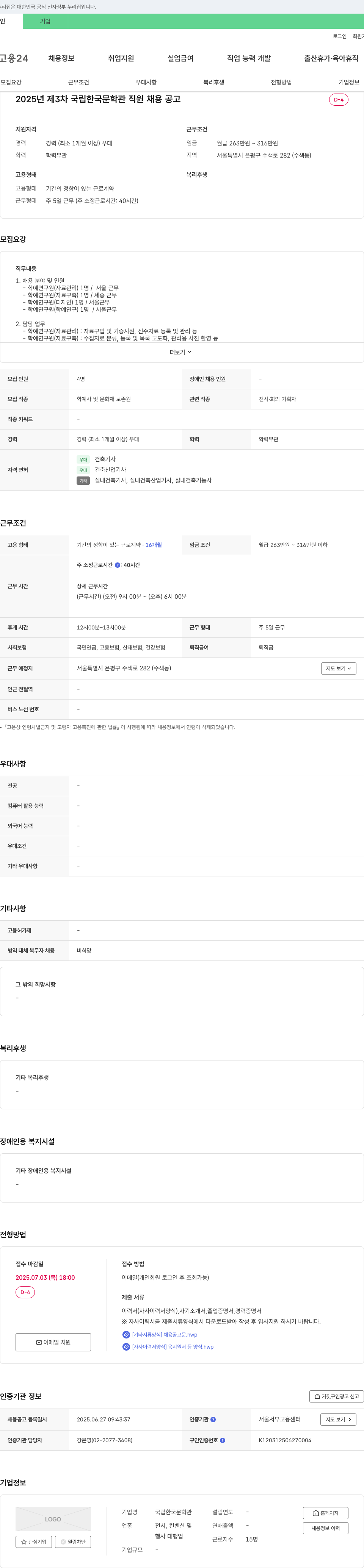Screen dimensions: 364x1568
Task: Open the 직업 능력 개발 menu
Action: click(249, 58)
